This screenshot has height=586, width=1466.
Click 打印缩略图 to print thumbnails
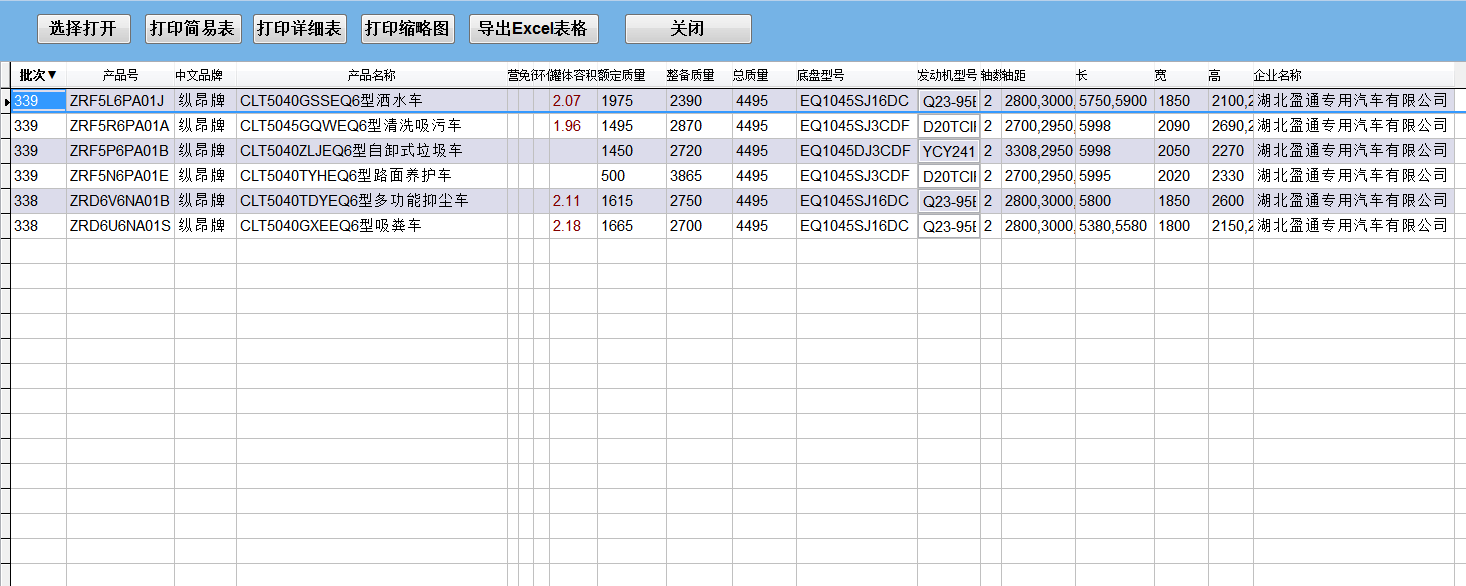409,29
